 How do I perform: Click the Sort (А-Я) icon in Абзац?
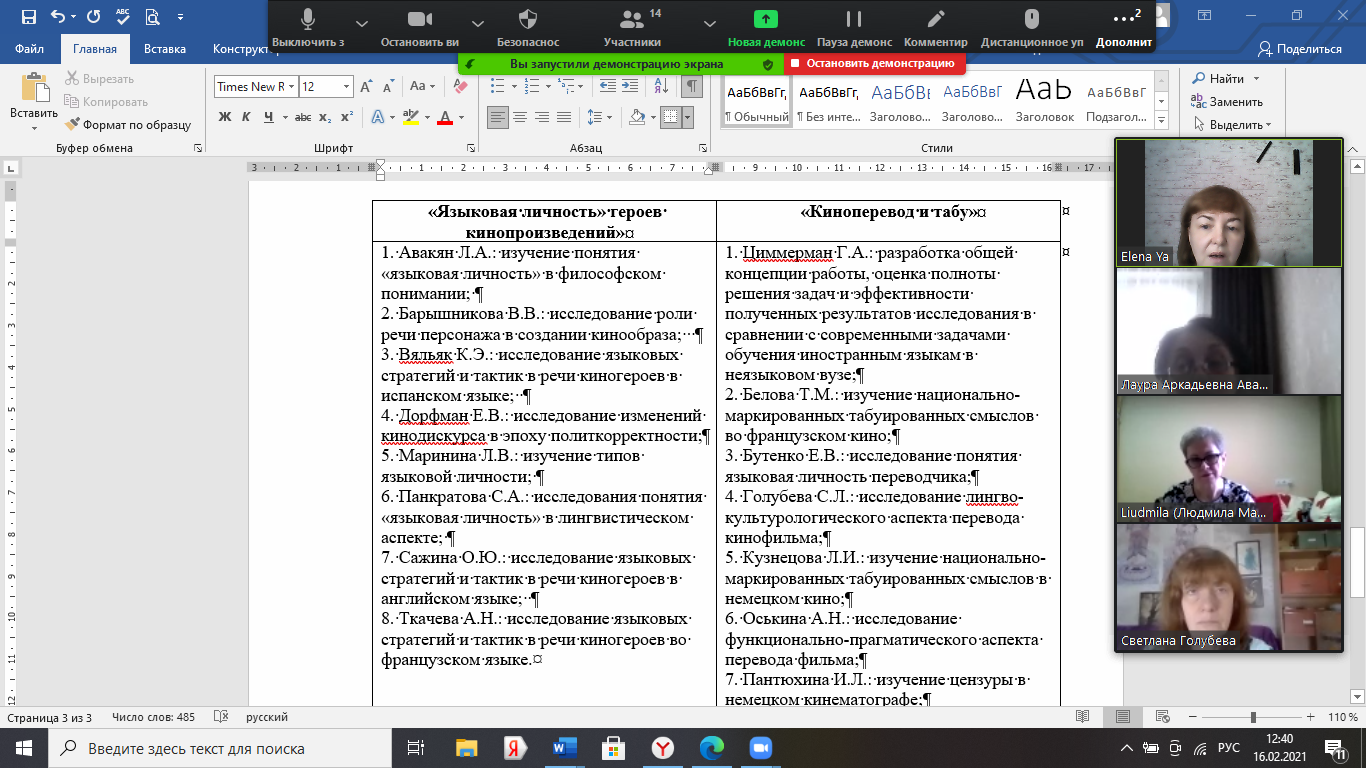[663, 87]
